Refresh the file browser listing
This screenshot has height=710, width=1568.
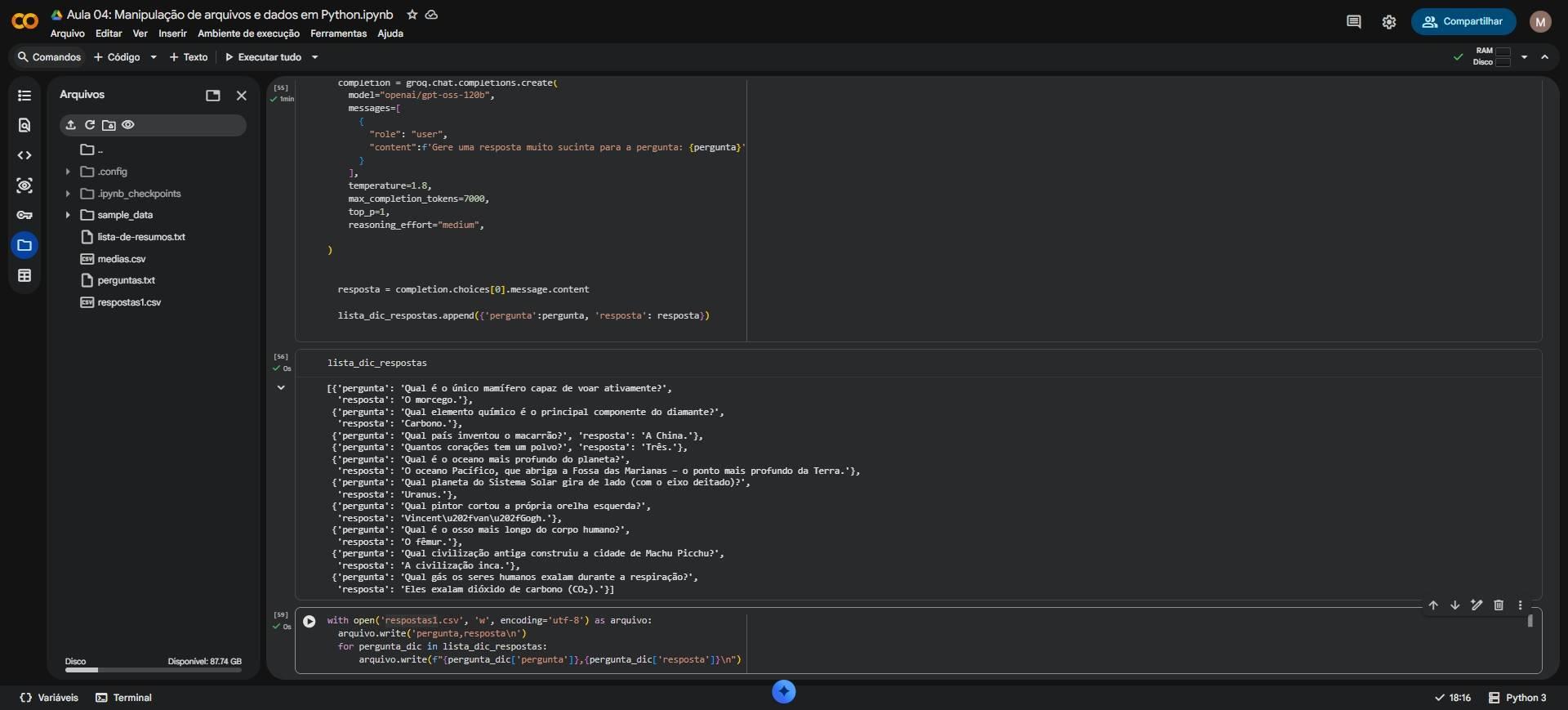pyautogui.click(x=90, y=125)
